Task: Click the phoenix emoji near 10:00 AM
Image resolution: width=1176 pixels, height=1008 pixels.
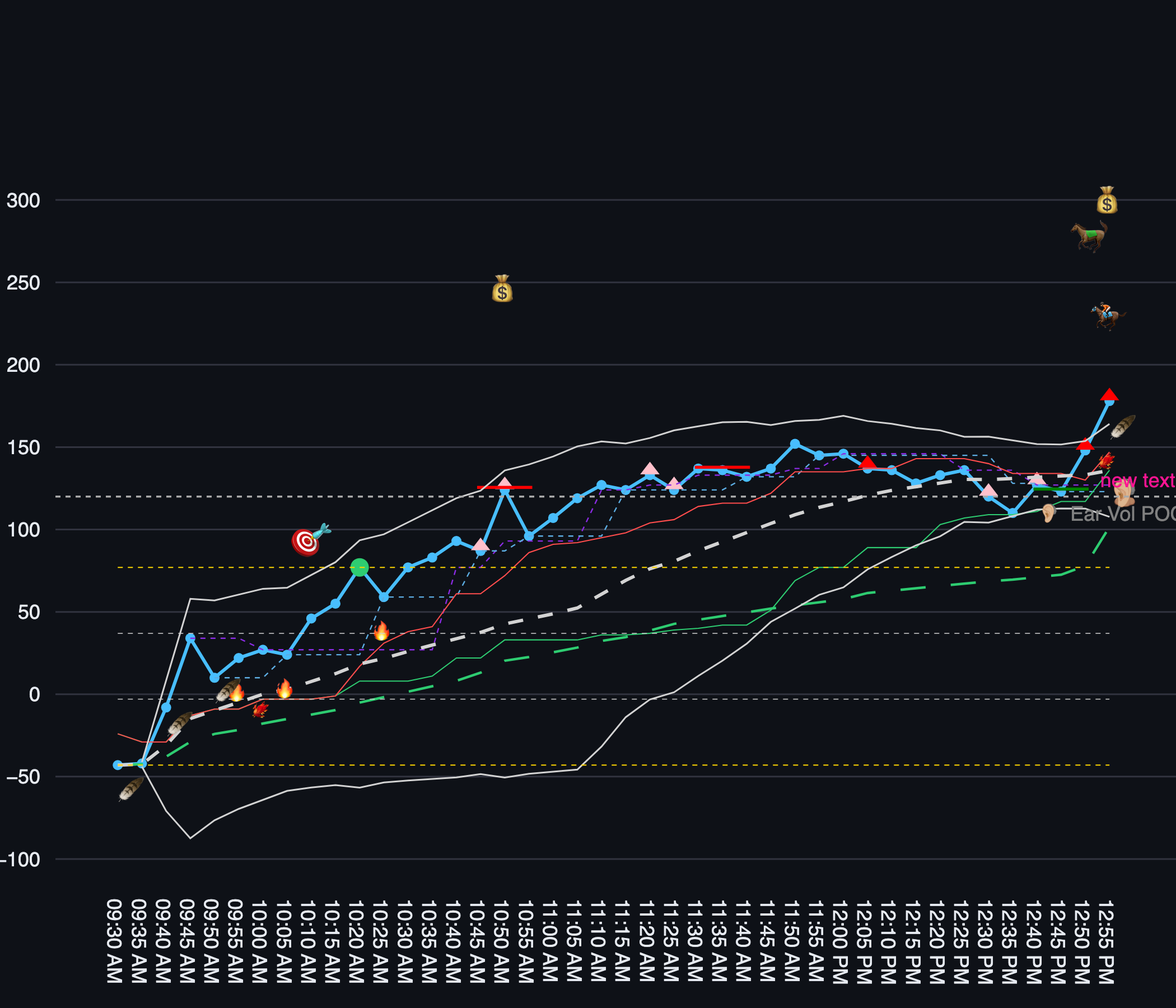Action: point(260,710)
